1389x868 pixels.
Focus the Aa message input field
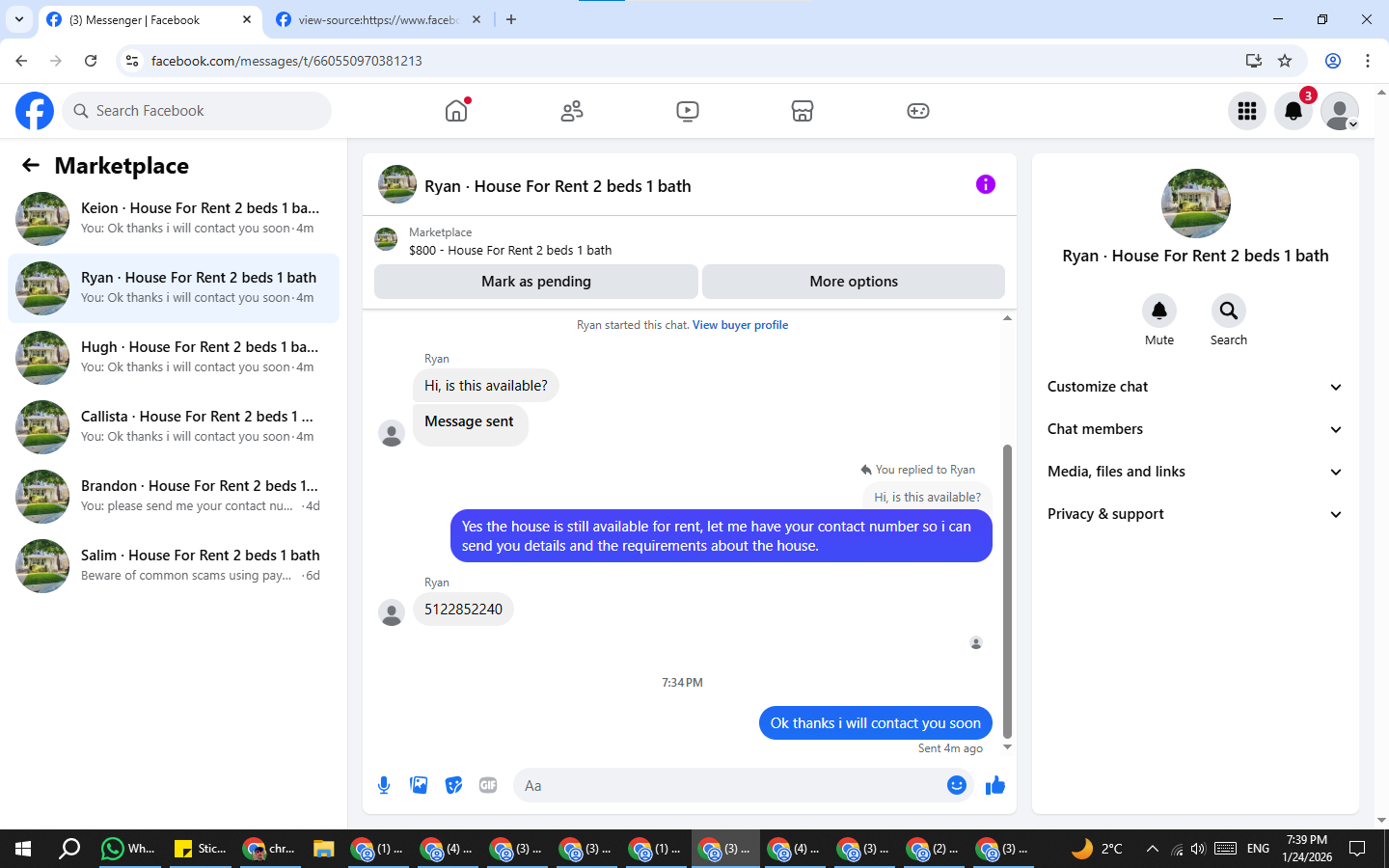tap(730, 785)
